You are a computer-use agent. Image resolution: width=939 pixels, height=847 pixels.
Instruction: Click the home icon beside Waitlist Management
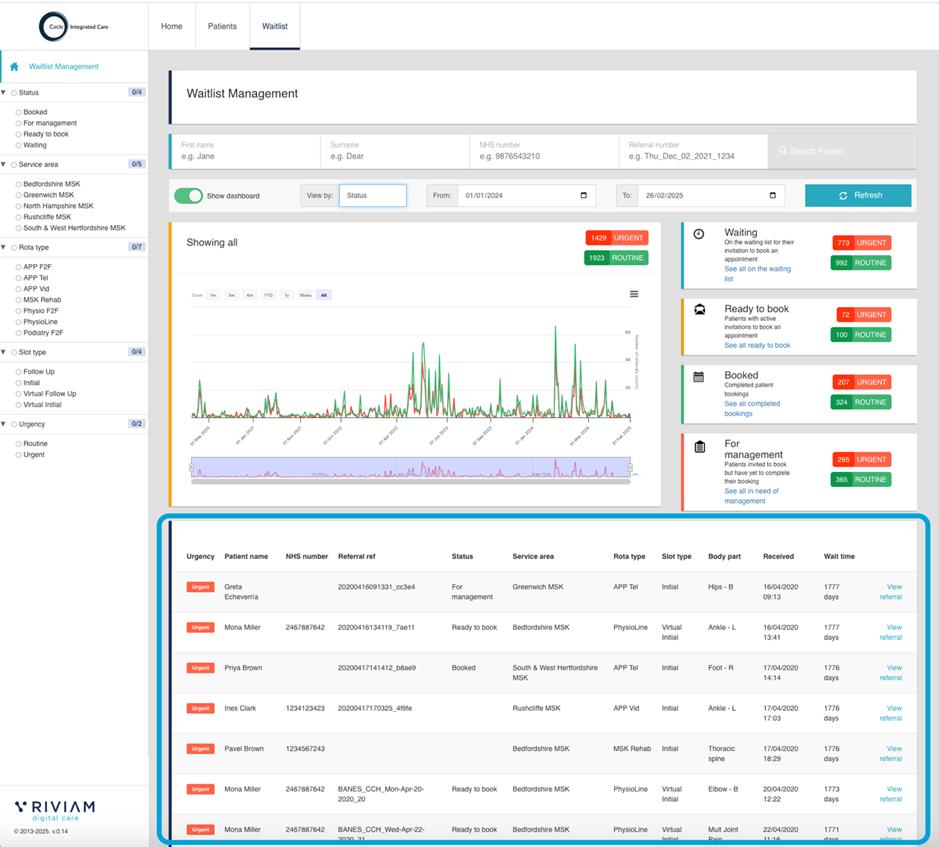coord(14,67)
